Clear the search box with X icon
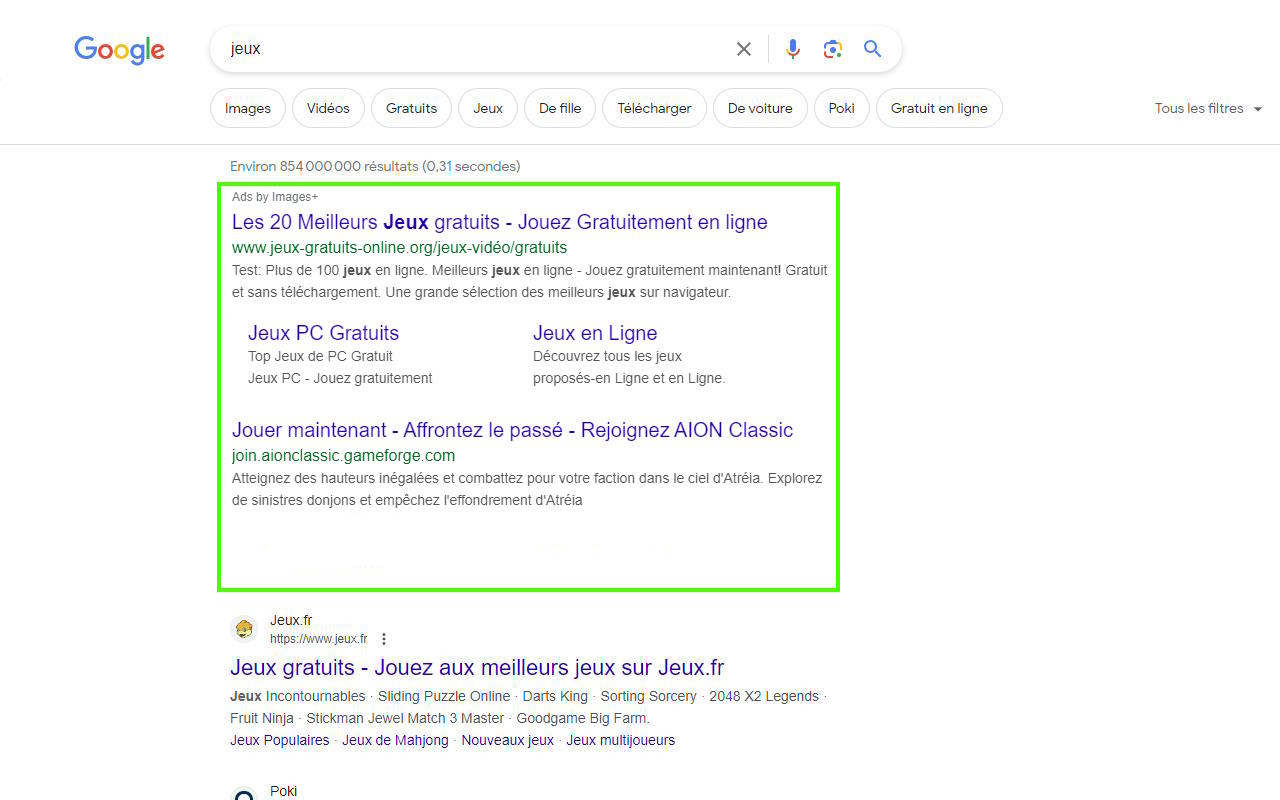Viewport: 1280px width, 800px height. (743, 49)
